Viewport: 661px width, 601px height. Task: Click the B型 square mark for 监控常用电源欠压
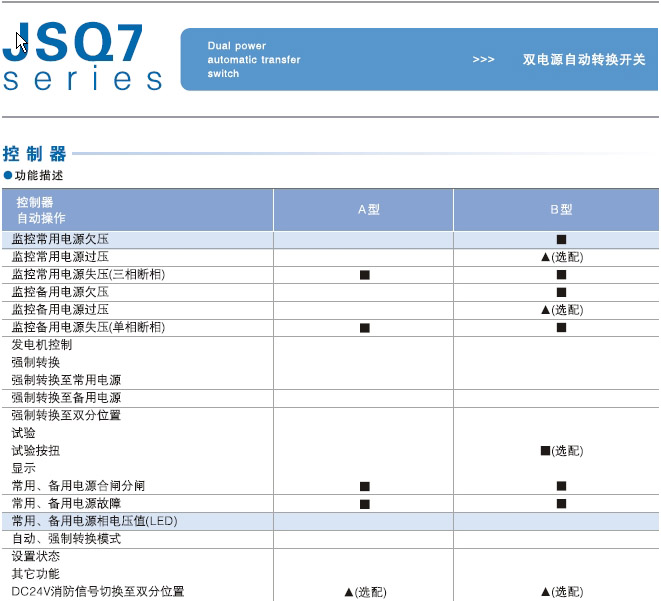tap(561, 240)
